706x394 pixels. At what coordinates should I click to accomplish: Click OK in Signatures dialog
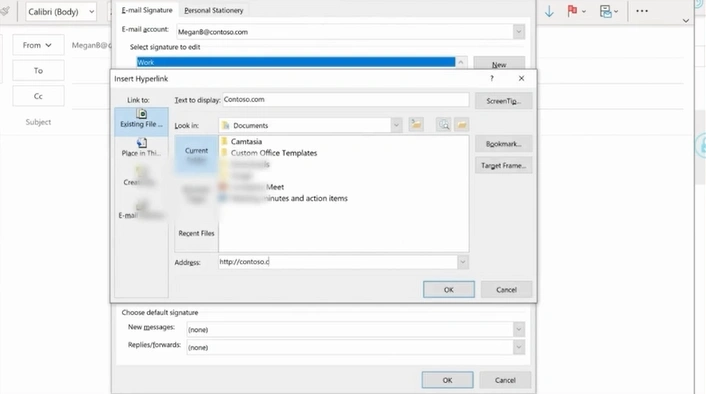447,380
